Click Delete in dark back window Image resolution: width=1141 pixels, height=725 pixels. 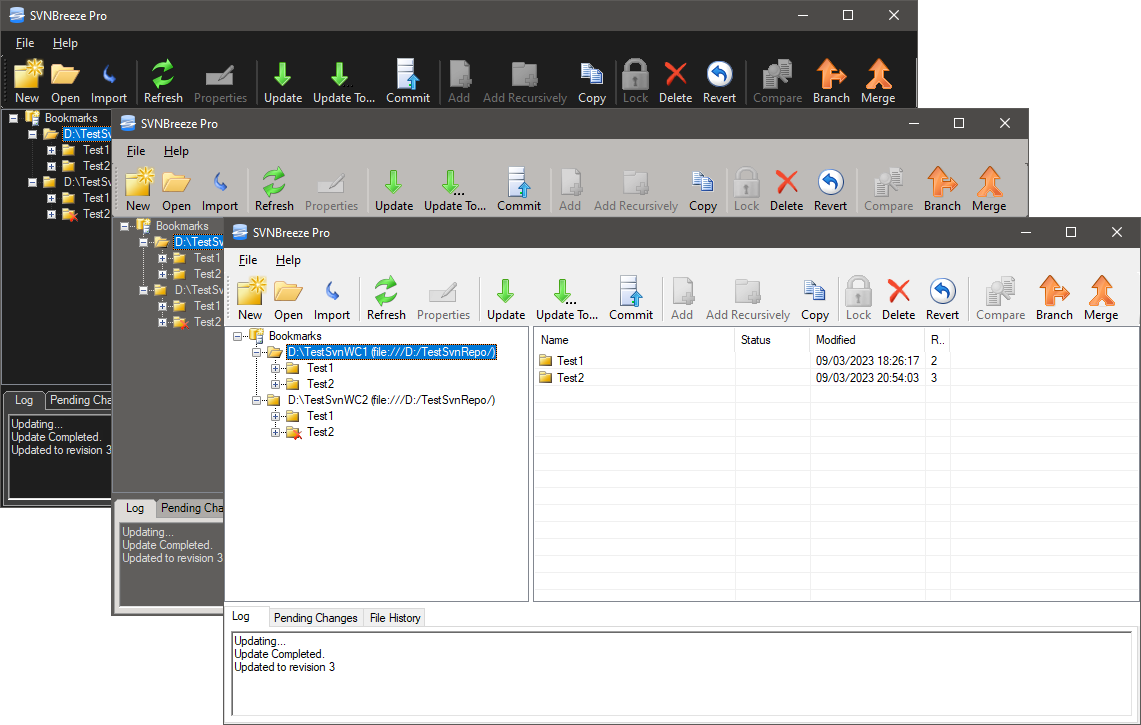pos(676,82)
